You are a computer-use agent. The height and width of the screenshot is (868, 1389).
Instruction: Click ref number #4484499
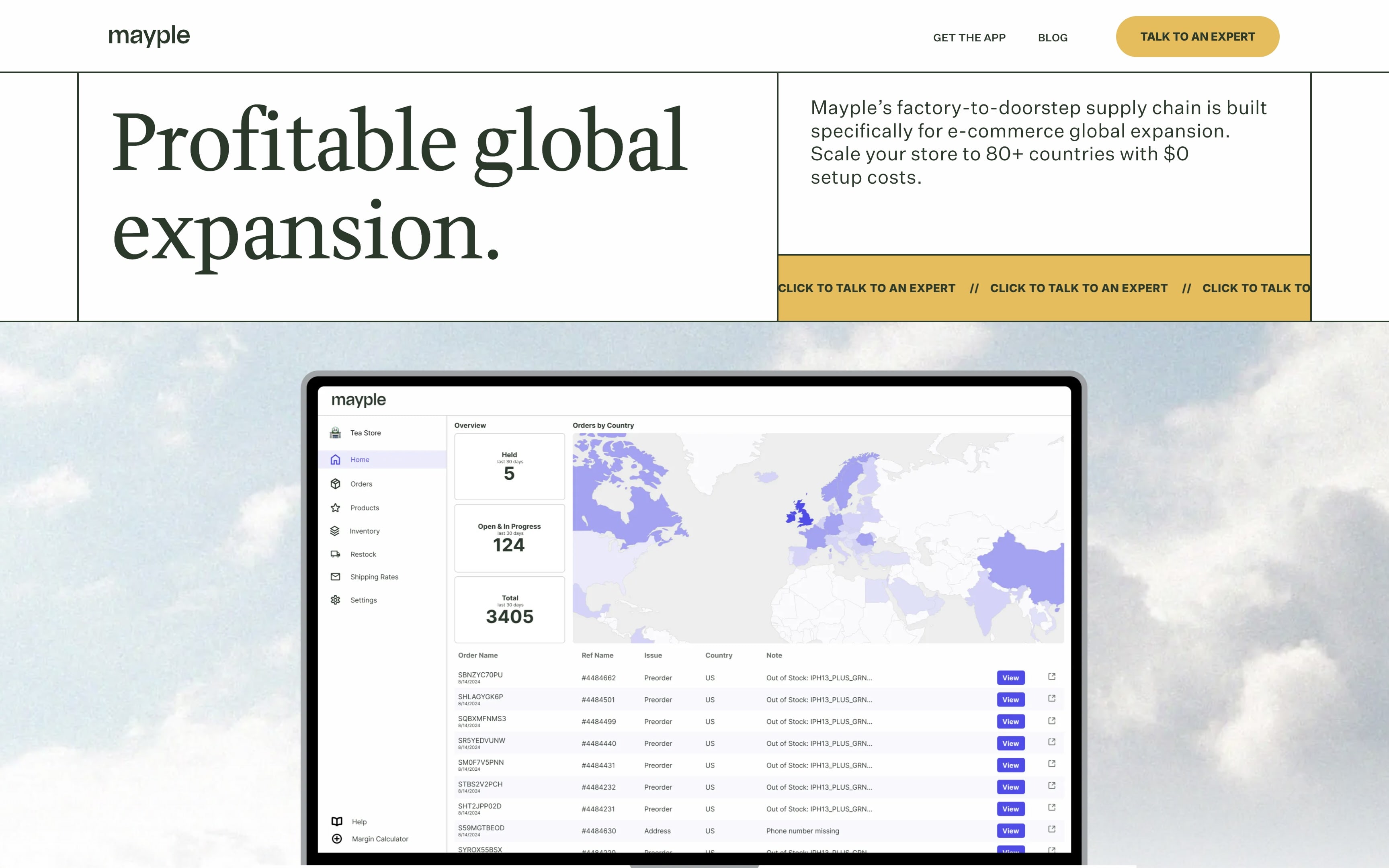click(599, 722)
